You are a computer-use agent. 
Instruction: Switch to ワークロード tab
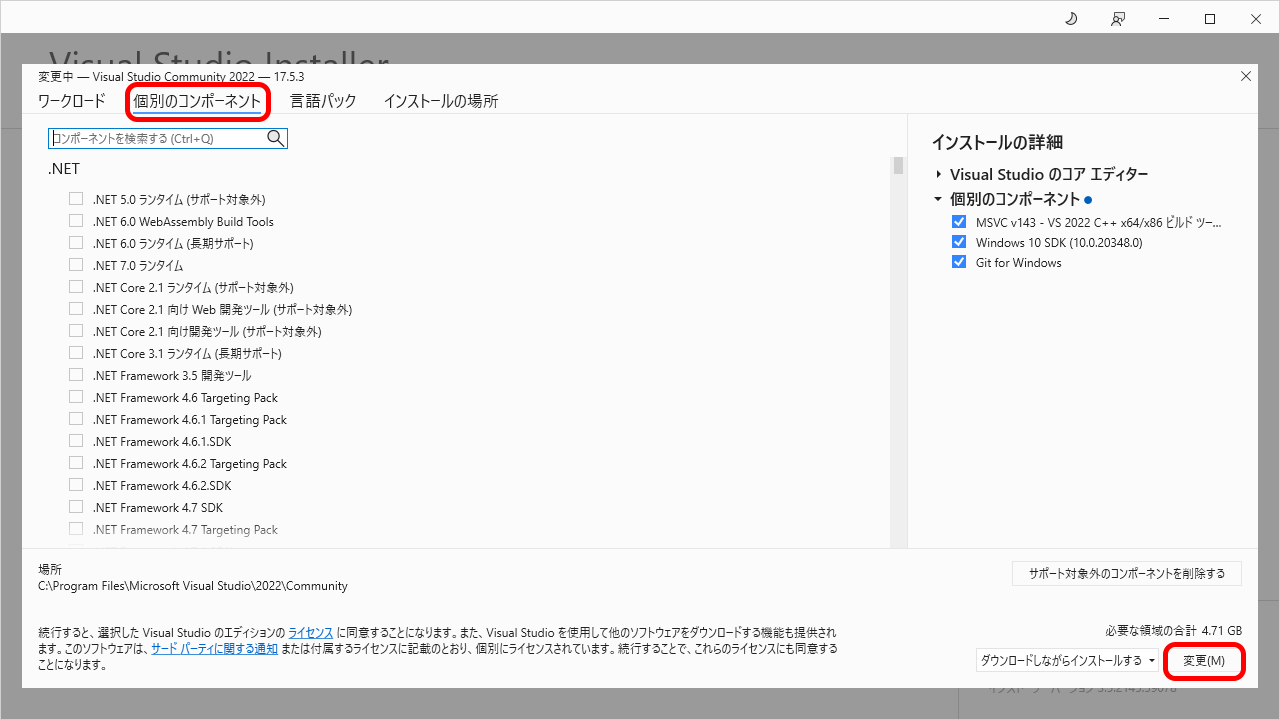pyautogui.click(x=71, y=101)
